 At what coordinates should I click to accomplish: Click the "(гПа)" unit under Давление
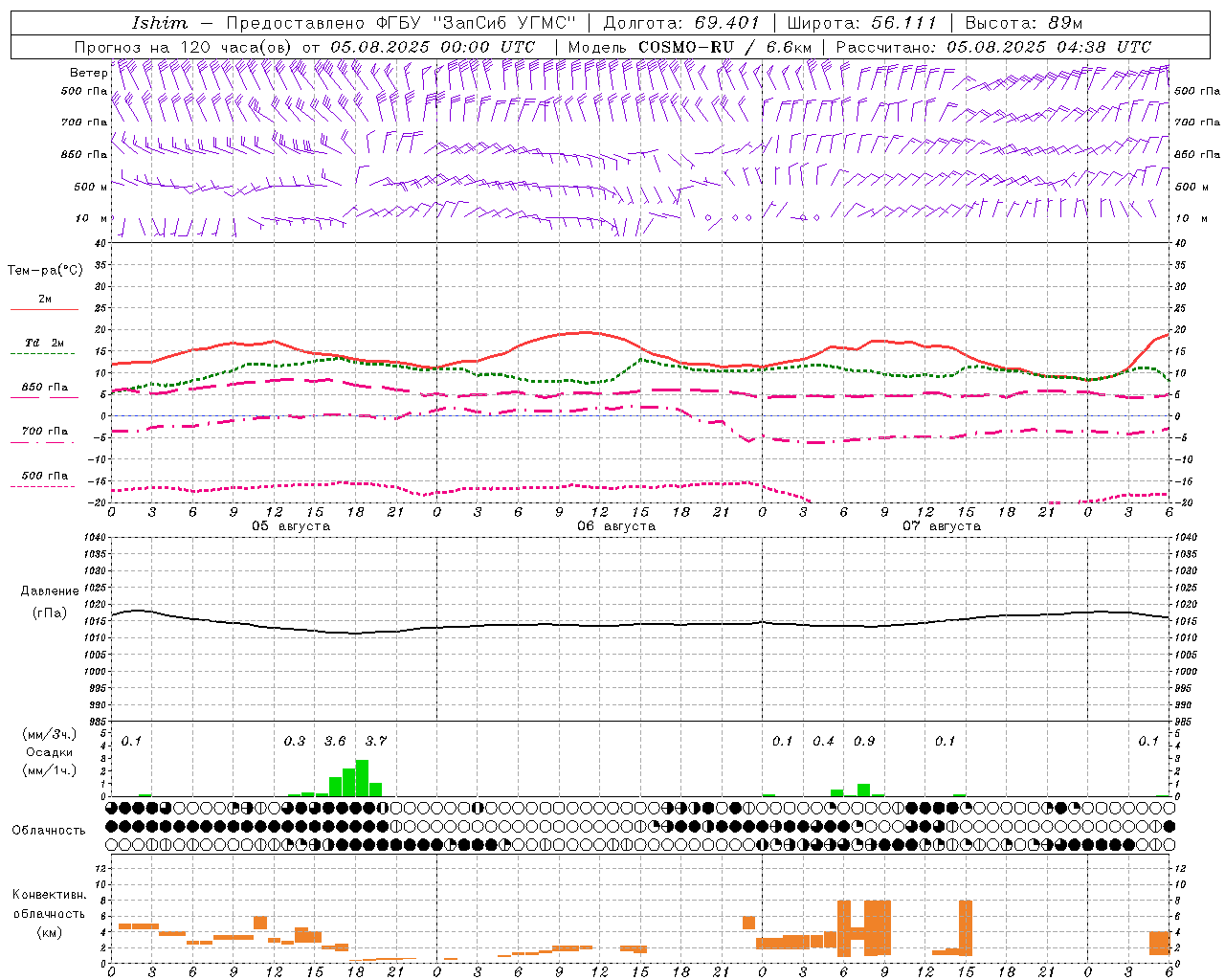[x=49, y=613]
